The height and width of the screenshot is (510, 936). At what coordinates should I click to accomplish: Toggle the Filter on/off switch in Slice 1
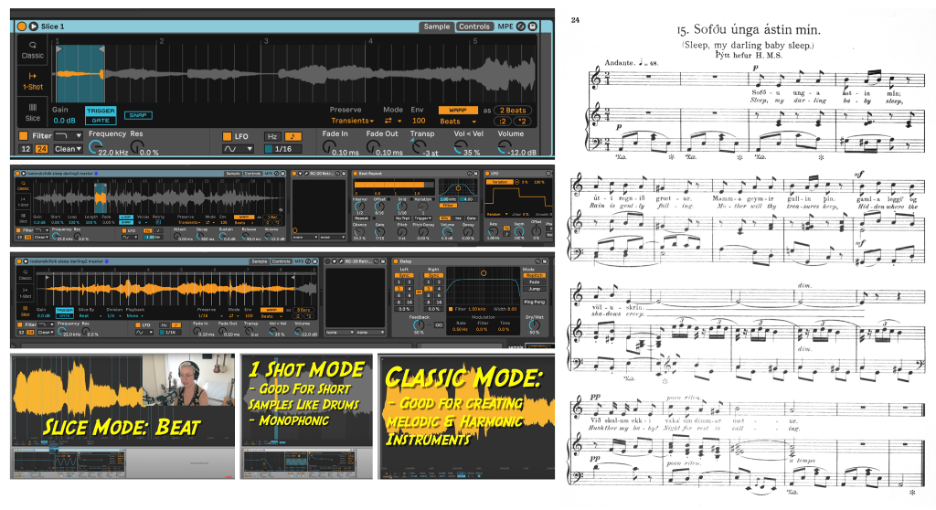pos(23,136)
